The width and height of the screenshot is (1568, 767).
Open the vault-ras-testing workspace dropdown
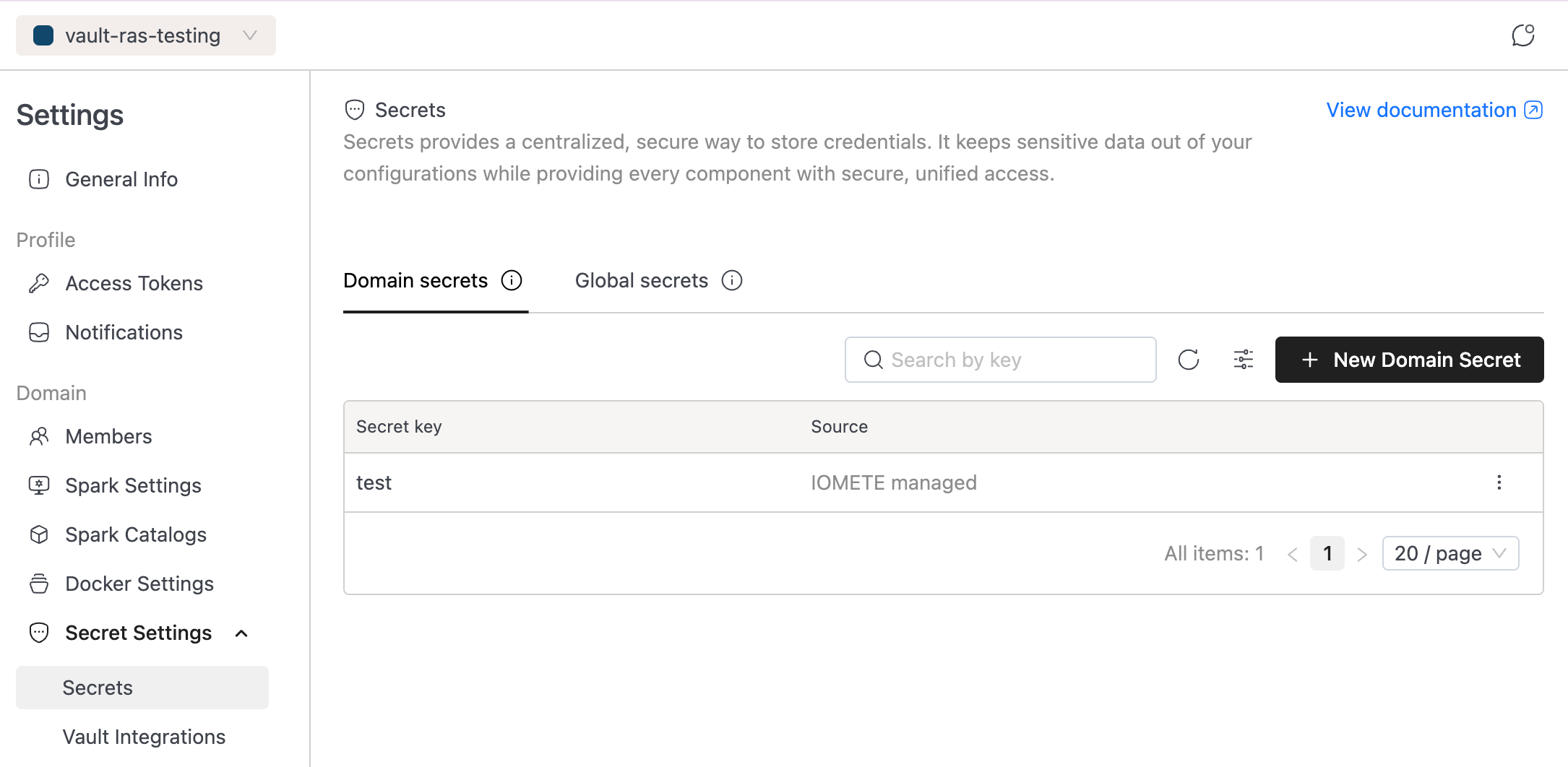251,35
